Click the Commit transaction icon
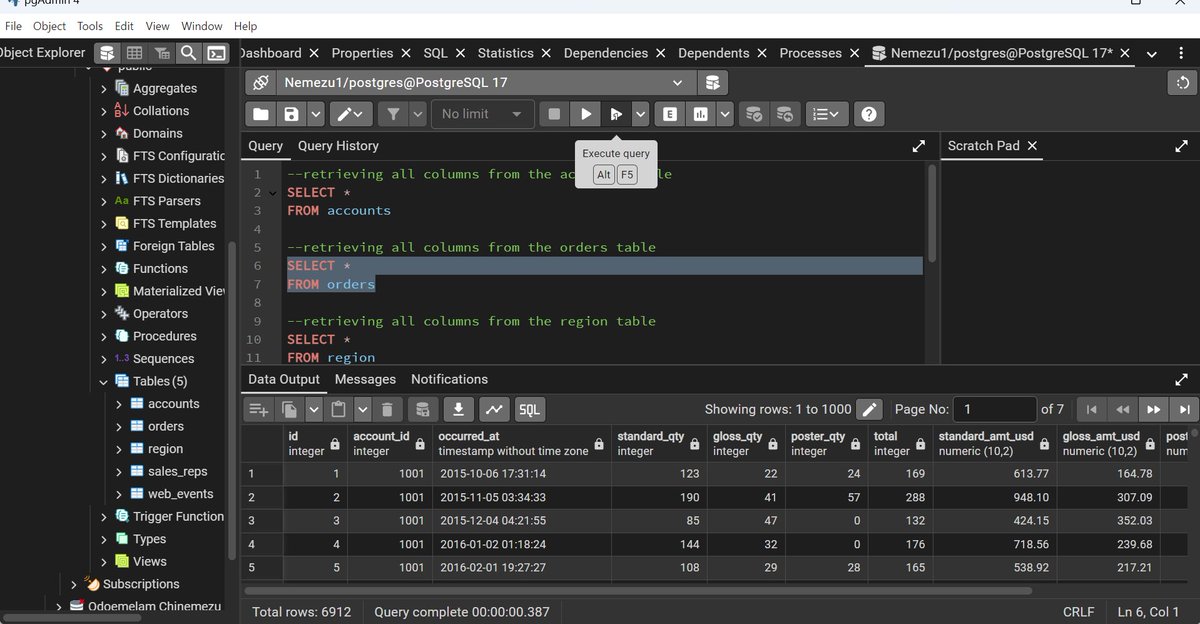 coord(755,114)
